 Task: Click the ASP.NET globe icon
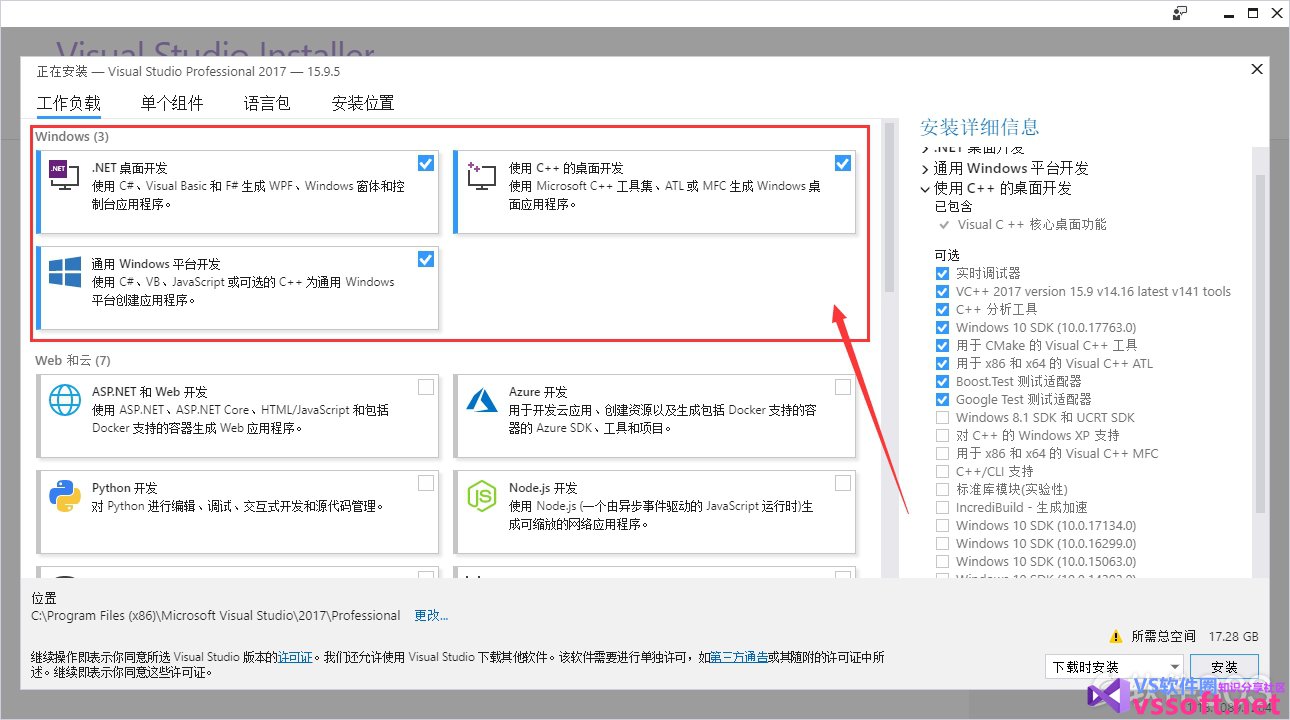(65, 400)
